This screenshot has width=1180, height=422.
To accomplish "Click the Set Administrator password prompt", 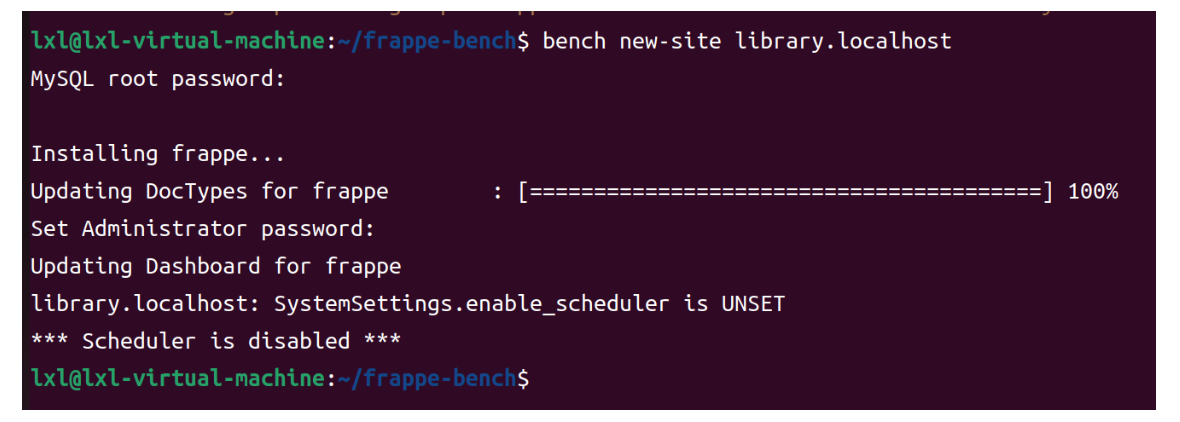I will 202,229.
